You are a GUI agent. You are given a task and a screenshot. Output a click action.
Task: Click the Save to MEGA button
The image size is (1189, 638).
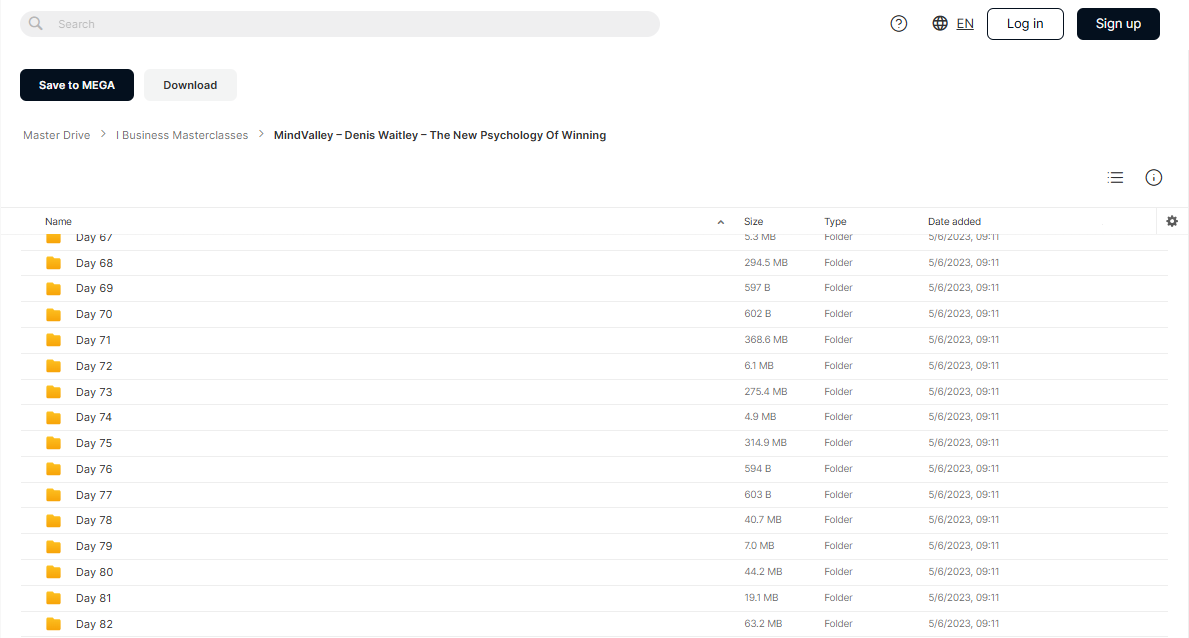tap(77, 85)
